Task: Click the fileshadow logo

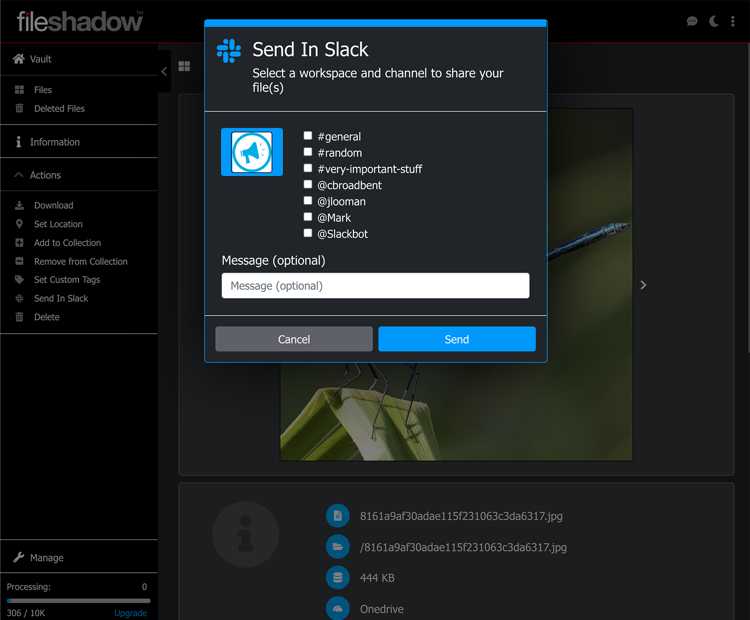Action: 80,22
